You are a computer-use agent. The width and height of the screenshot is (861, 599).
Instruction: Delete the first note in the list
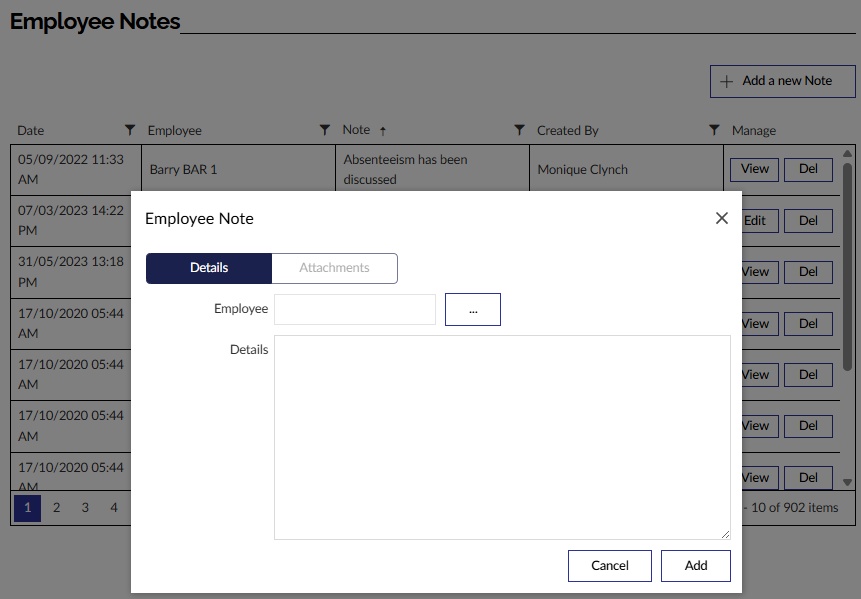coord(808,169)
